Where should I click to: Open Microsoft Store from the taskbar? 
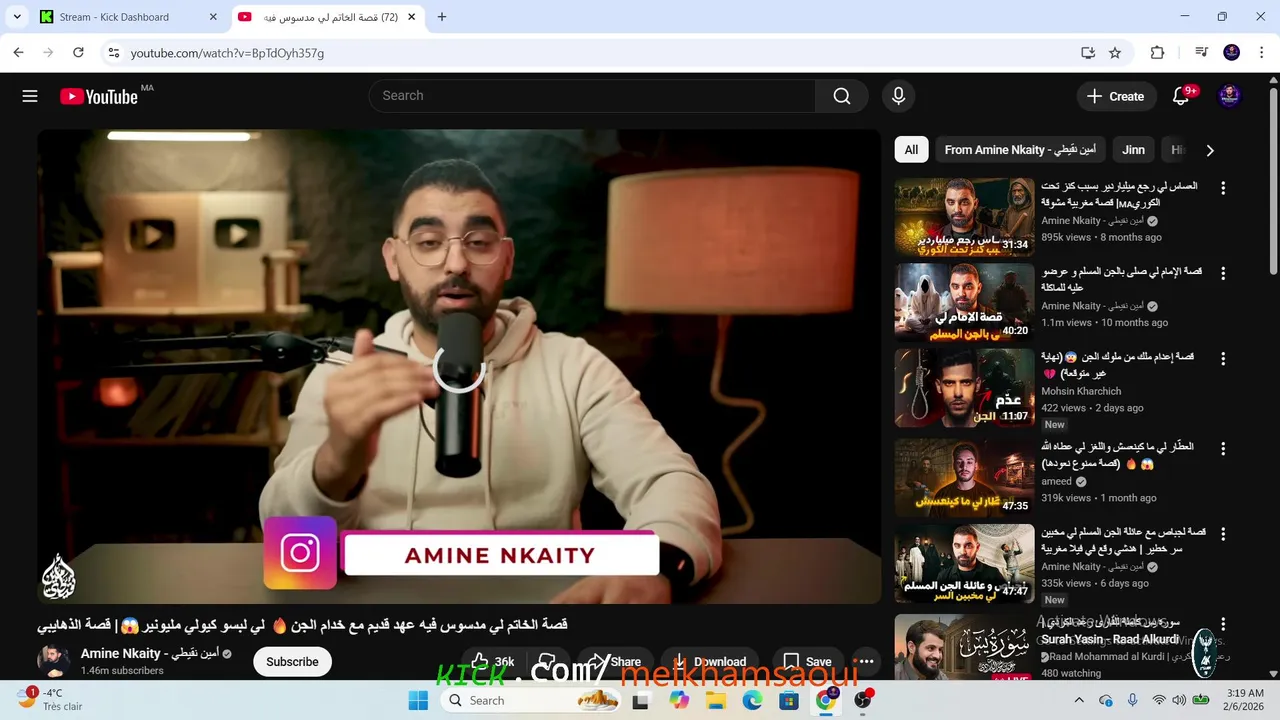tap(789, 701)
